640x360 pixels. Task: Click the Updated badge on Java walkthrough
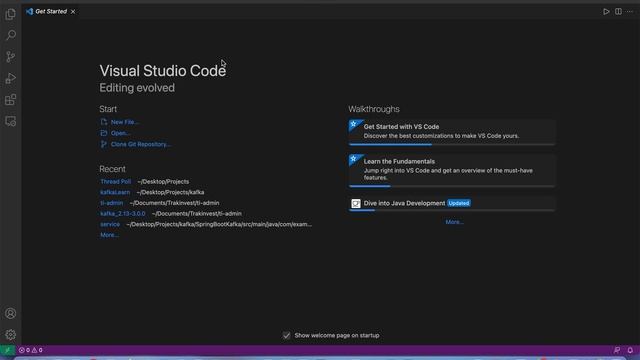coord(458,203)
